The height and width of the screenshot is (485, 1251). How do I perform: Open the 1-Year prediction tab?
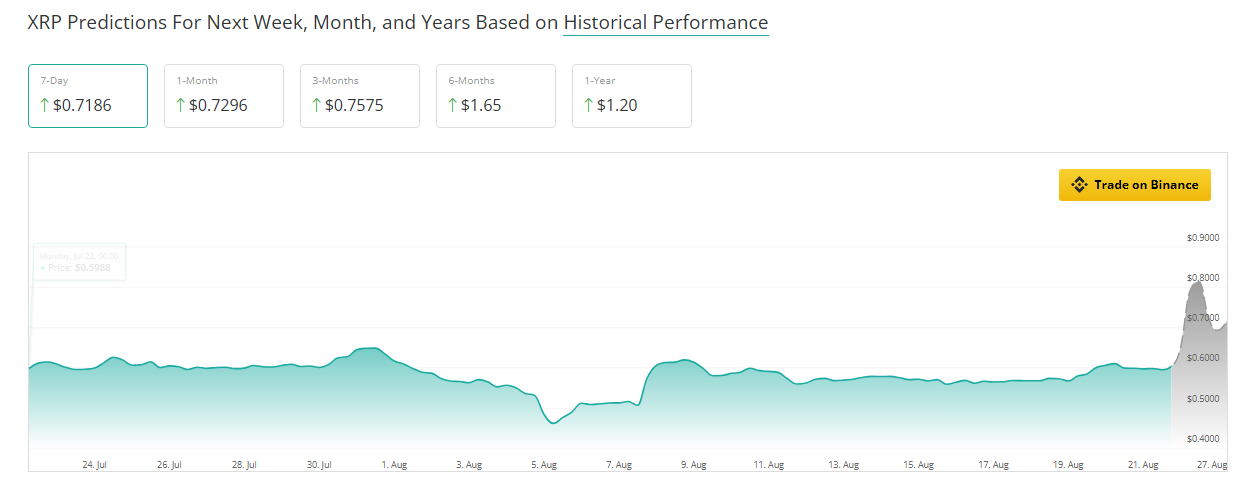(632, 96)
